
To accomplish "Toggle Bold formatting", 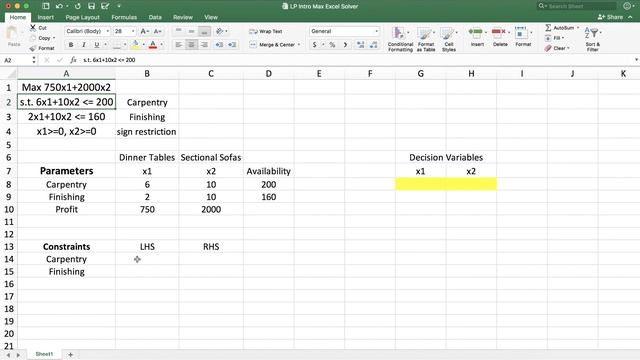I will 71,44.
